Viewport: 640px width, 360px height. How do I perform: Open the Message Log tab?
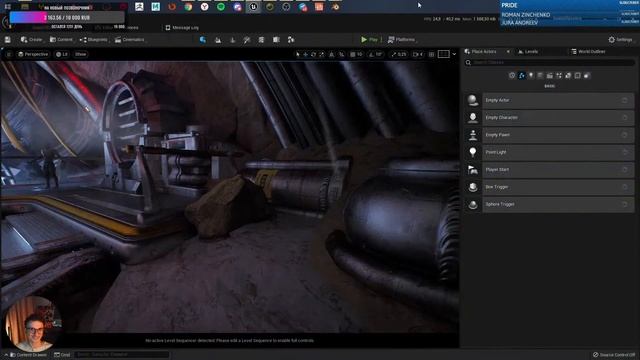coord(182,28)
